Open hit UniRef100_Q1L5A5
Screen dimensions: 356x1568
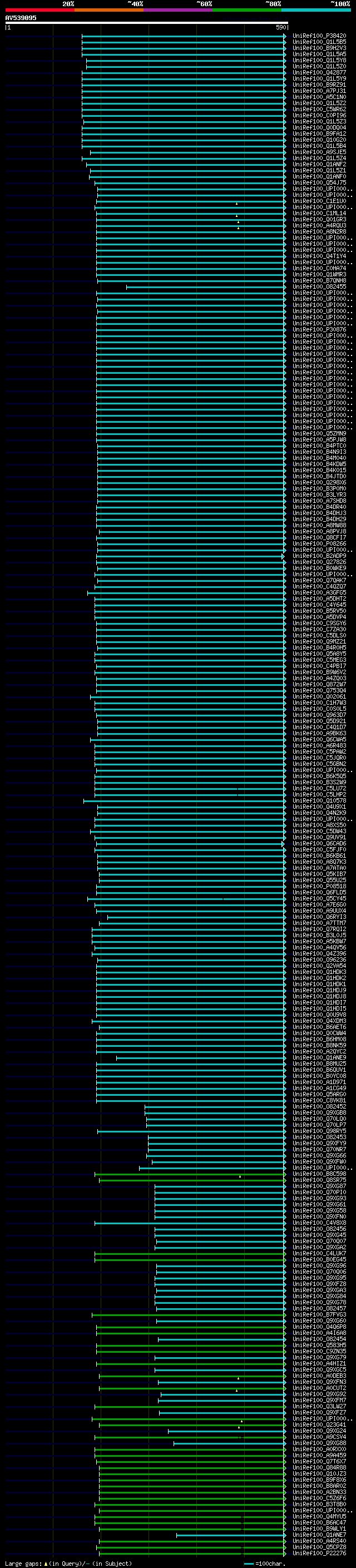[x=319, y=54]
